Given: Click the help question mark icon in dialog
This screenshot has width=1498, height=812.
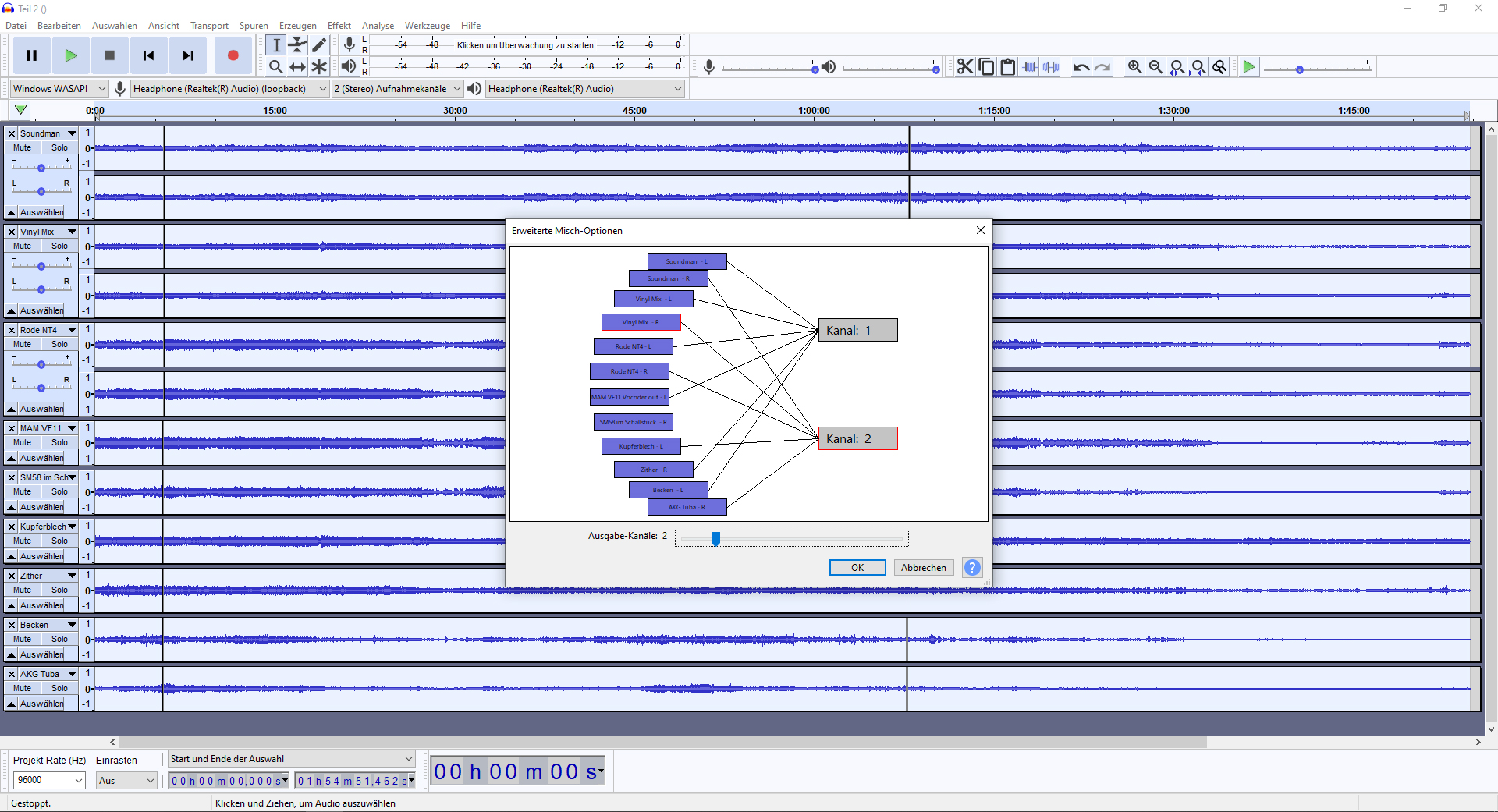Looking at the screenshot, I should coord(972,567).
